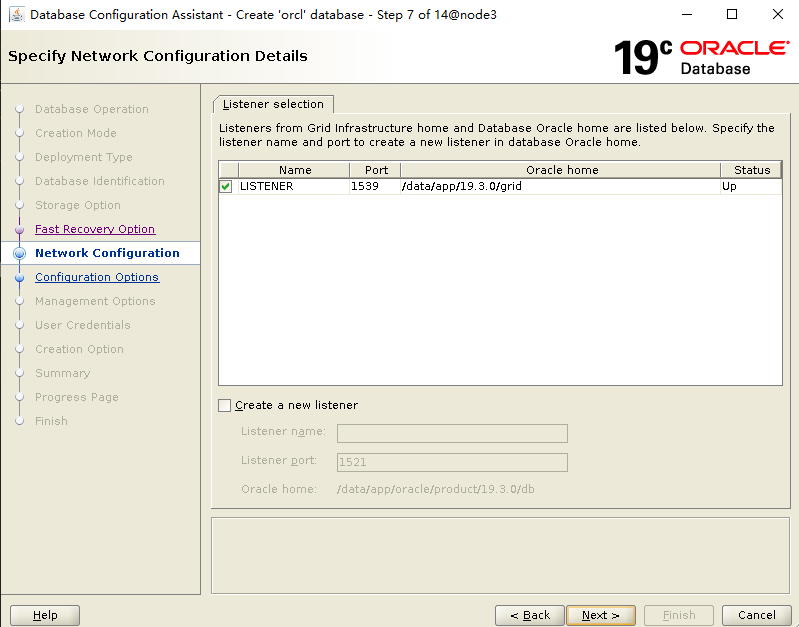Click the Configuration Options bullet icon
799x627 pixels.
coord(19,278)
